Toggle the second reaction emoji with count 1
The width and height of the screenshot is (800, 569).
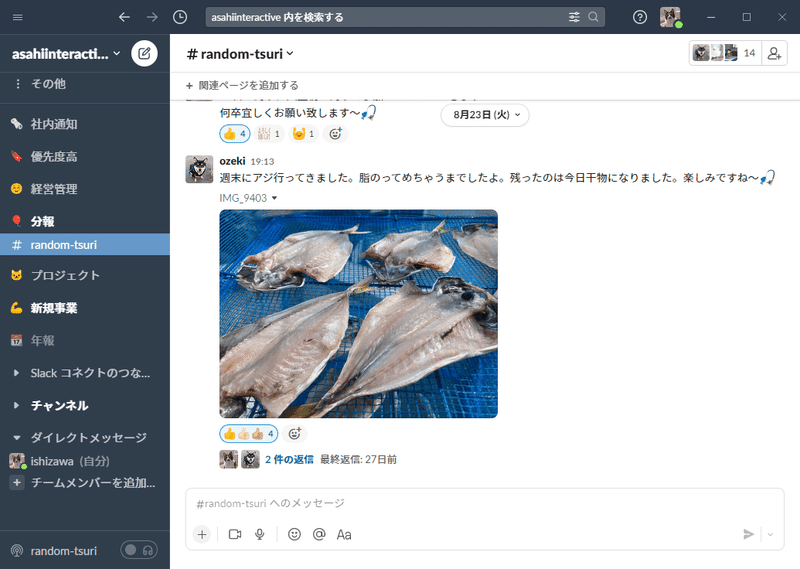(x=269, y=134)
